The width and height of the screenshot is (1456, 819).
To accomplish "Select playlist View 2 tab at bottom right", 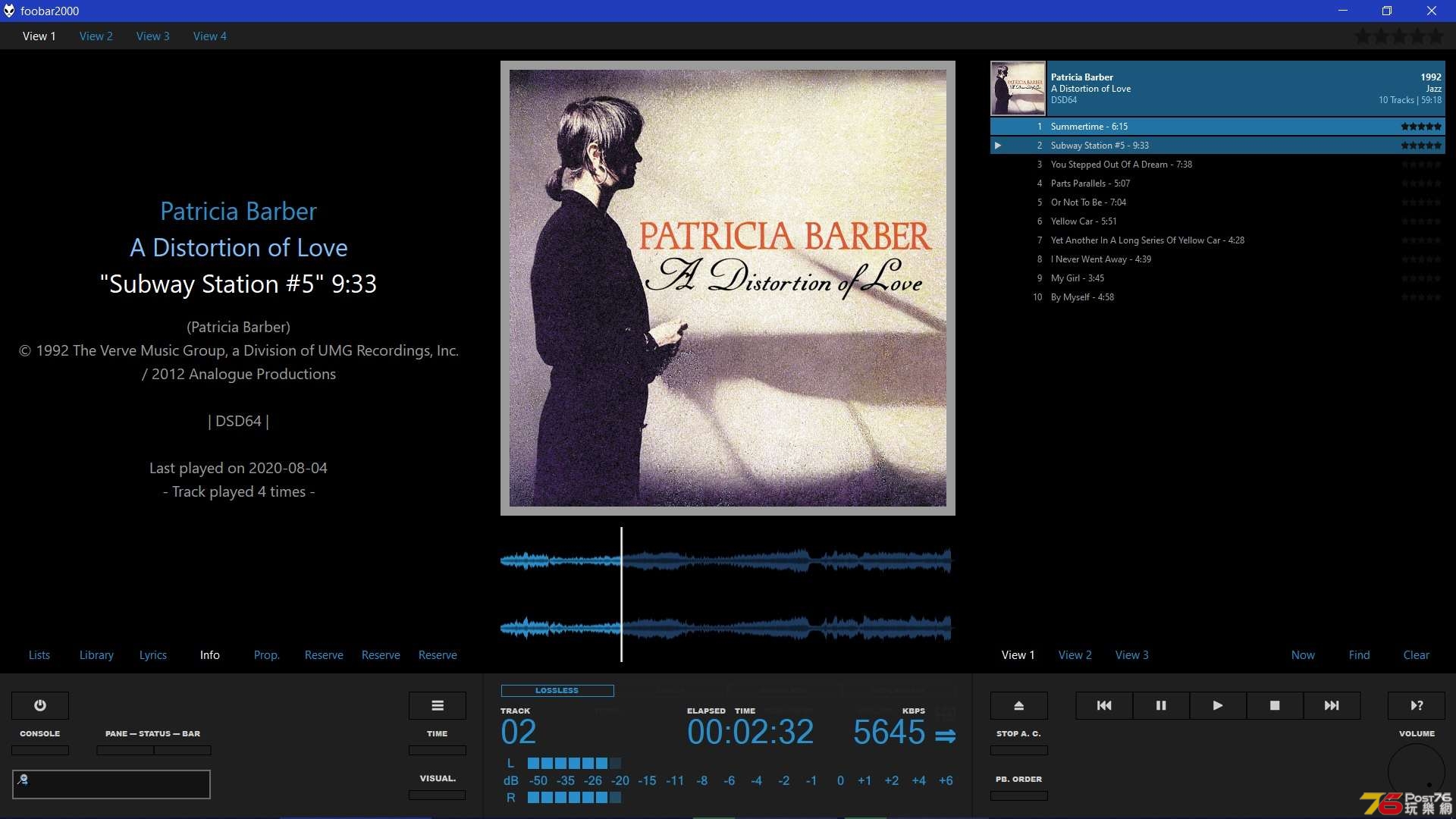I will (1075, 655).
